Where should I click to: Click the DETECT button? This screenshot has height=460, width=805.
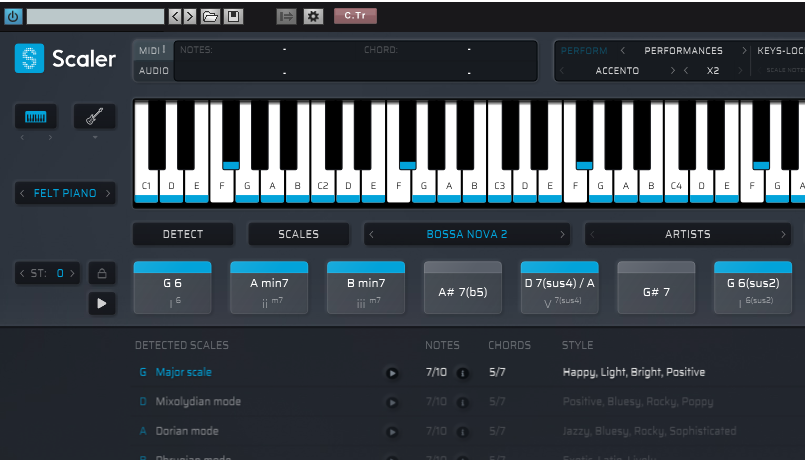click(183, 234)
